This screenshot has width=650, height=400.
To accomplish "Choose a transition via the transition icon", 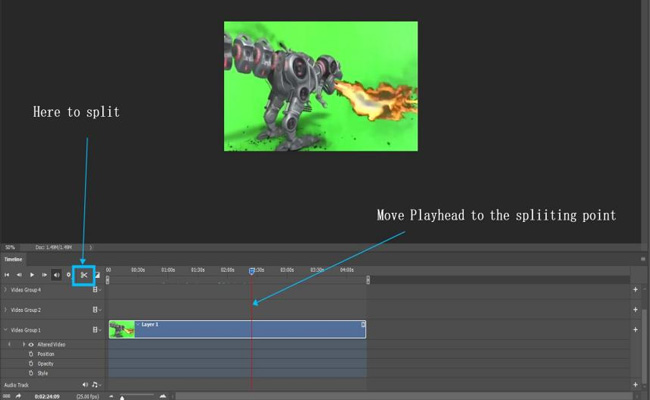I will click(97, 275).
